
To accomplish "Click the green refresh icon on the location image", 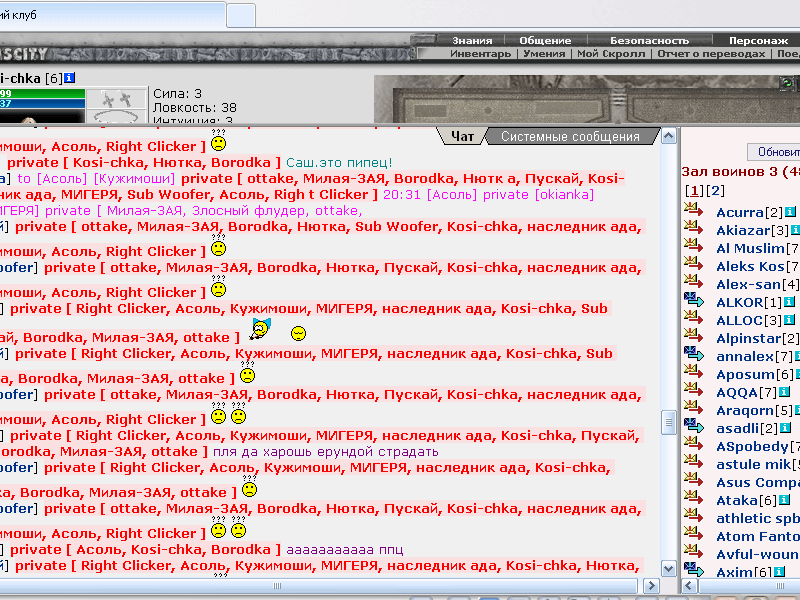I will click(788, 83).
